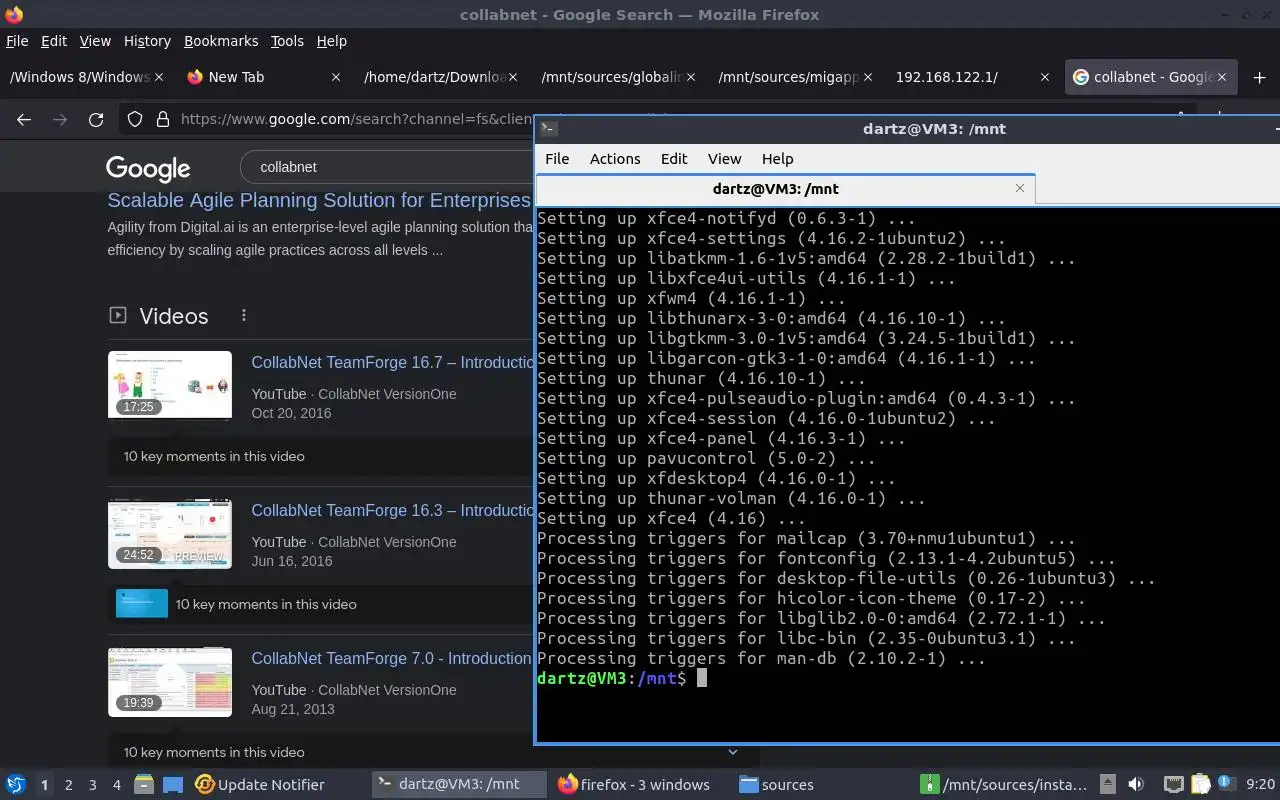This screenshot has height=800, width=1280.
Task: Click the terminal window menu icon in titlebar
Action: (x=548, y=129)
